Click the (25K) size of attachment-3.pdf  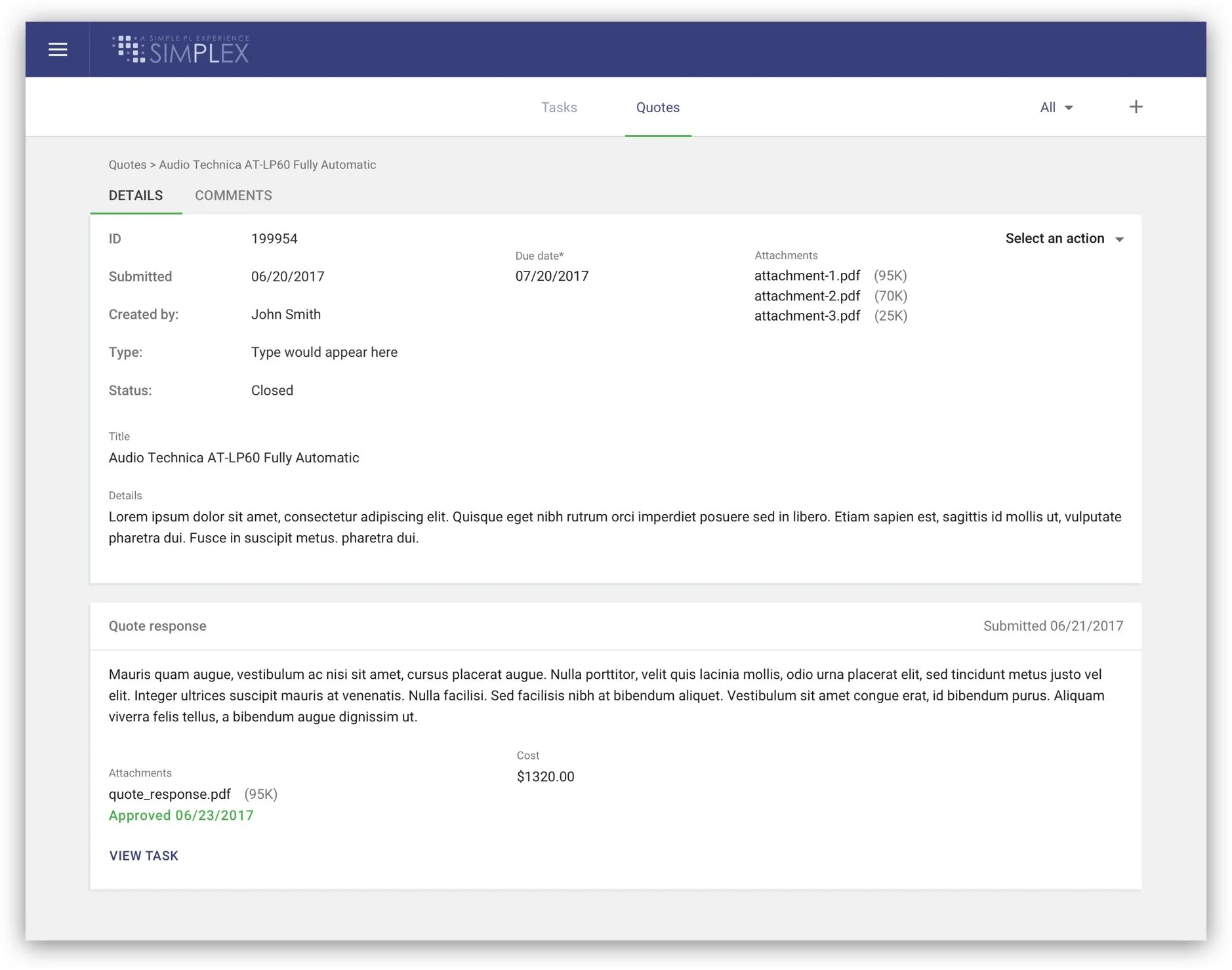point(890,315)
